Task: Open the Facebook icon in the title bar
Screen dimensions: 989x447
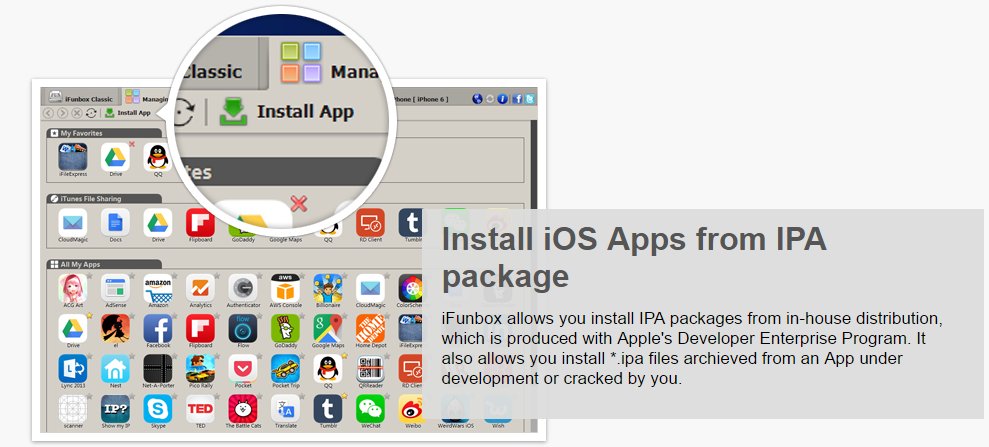Action: click(x=517, y=99)
